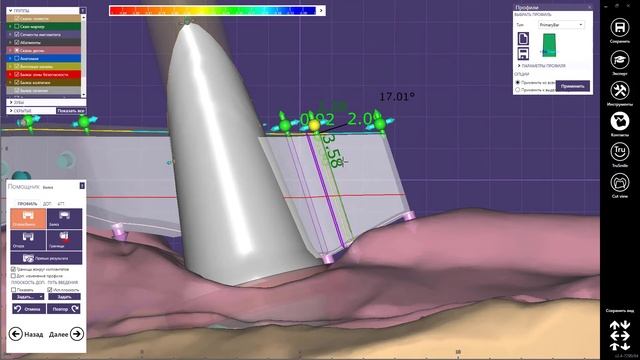
Task: Switch to the ДОП. tab
Action: click(47, 204)
